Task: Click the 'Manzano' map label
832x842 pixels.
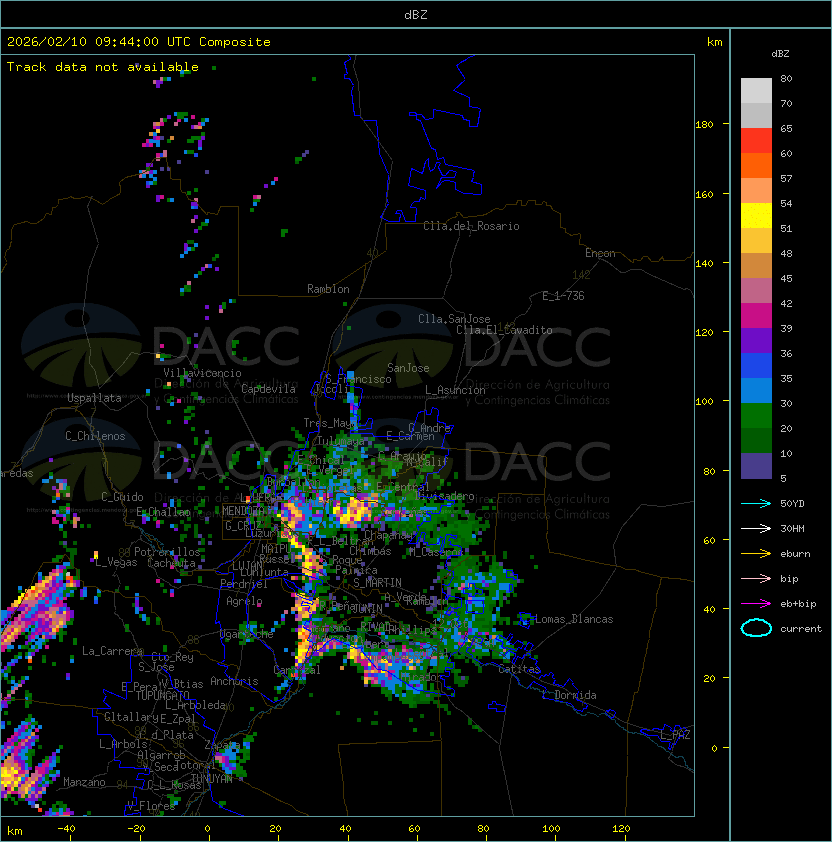Action: pos(84,782)
